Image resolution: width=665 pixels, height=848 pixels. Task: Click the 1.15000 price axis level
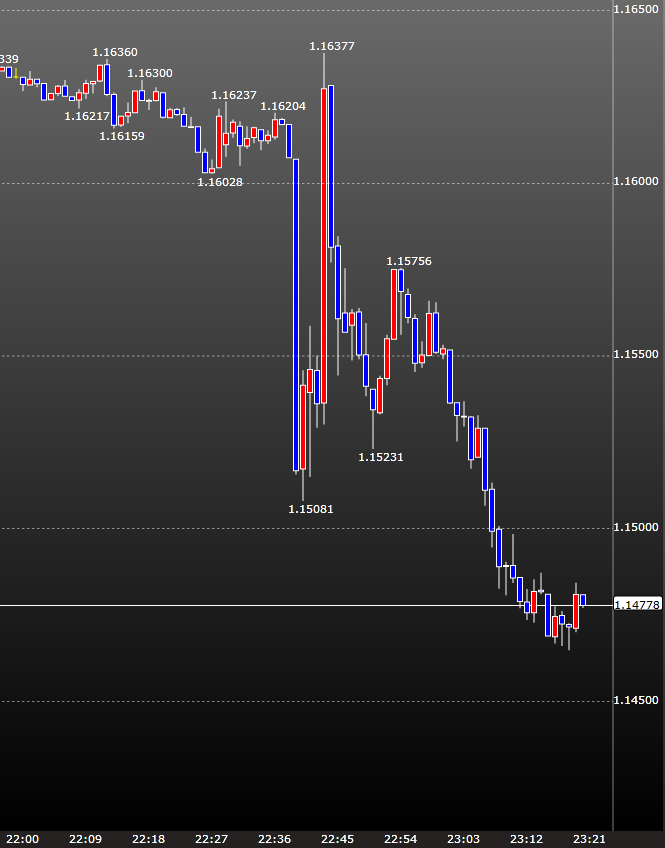636,527
